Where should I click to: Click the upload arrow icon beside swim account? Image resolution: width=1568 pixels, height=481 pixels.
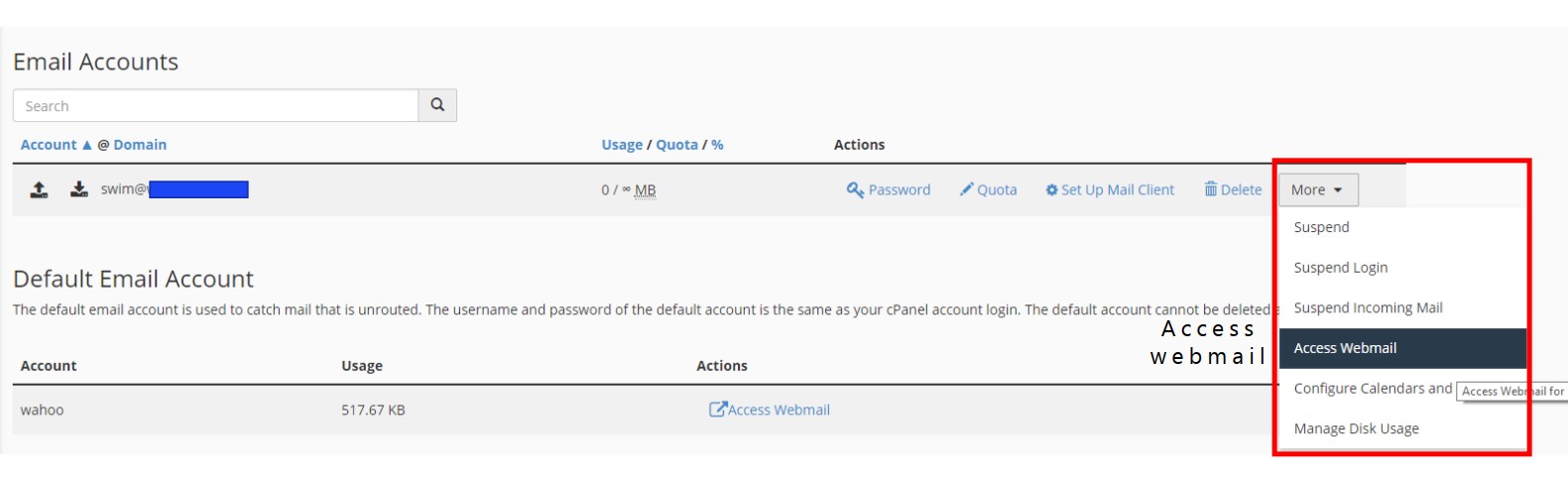point(39,189)
